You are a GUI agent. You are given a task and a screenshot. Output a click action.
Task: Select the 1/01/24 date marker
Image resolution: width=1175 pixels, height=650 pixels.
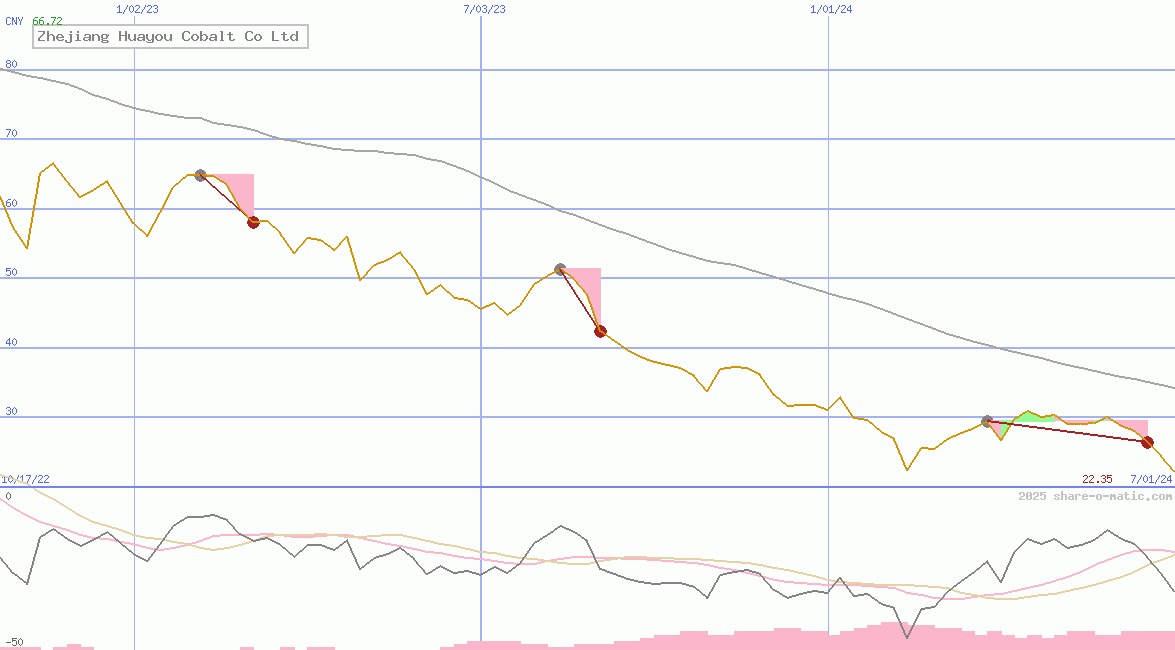(831, 9)
